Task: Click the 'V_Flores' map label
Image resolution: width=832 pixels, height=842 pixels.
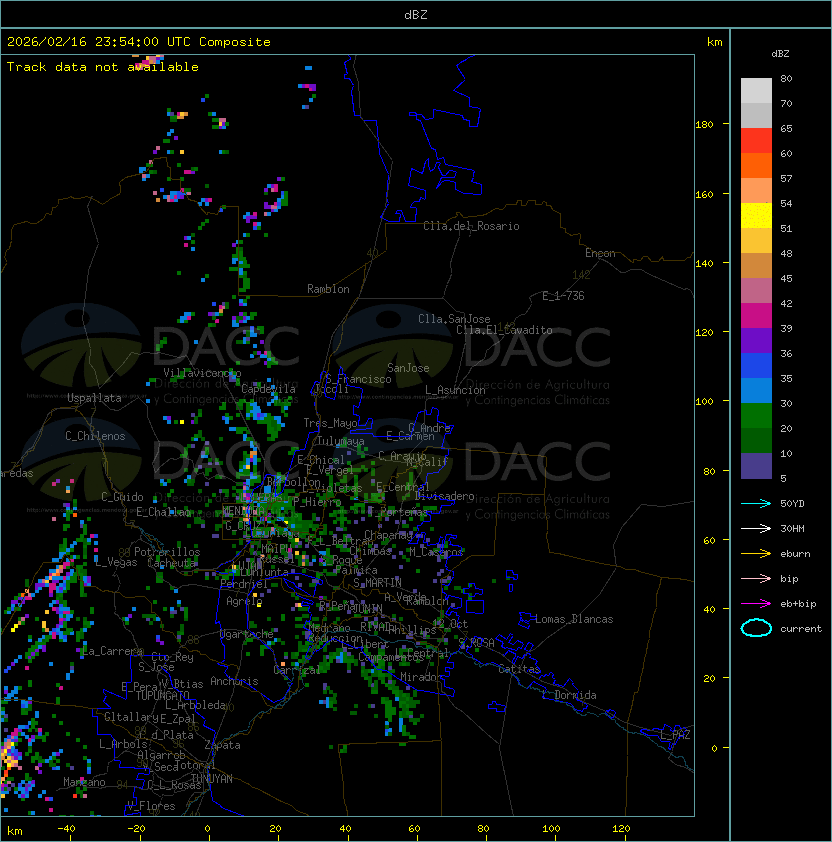Action: tap(151, 806)
